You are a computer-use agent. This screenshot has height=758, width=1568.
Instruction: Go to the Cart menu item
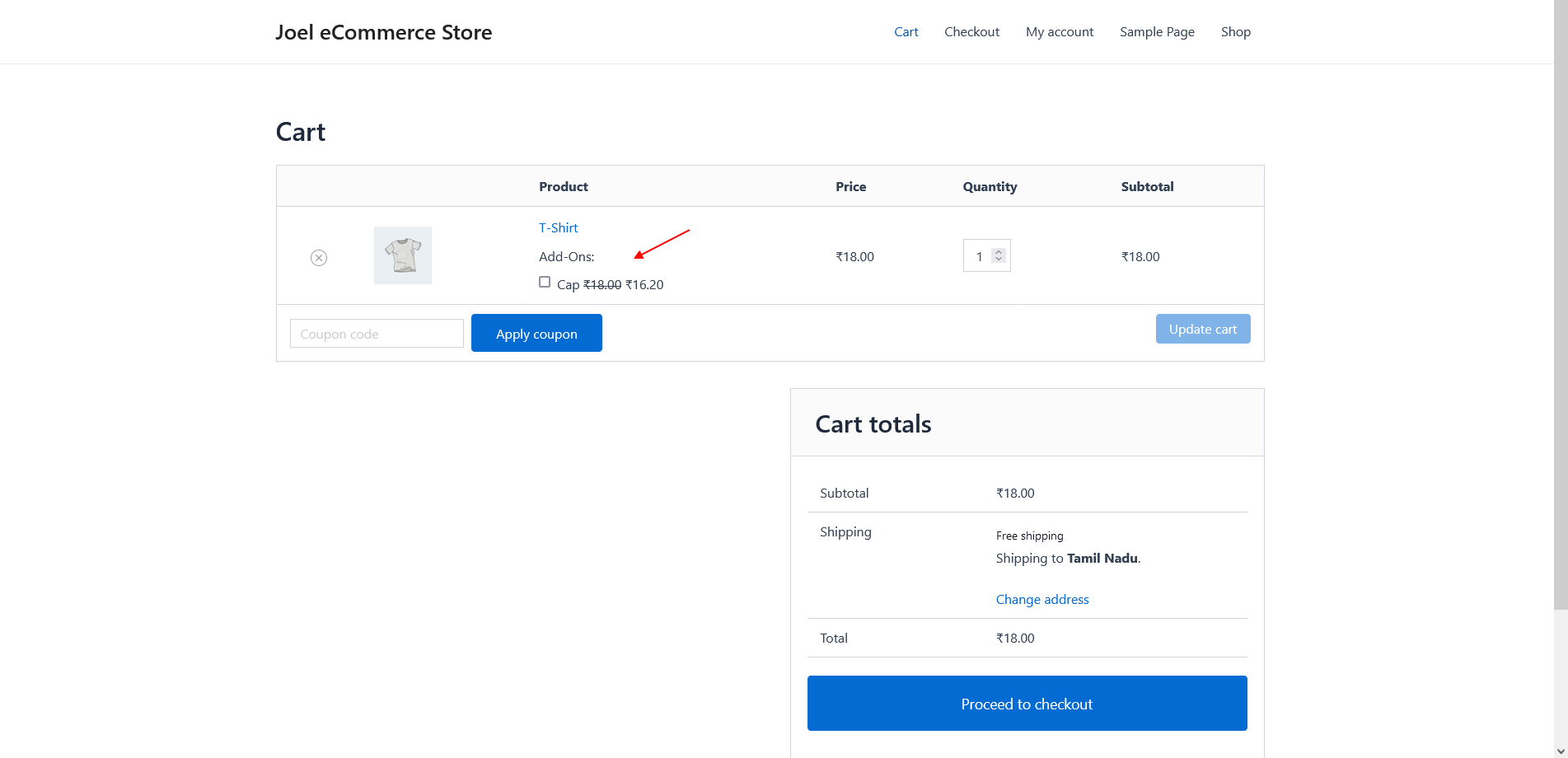click(x=906, y=32)
